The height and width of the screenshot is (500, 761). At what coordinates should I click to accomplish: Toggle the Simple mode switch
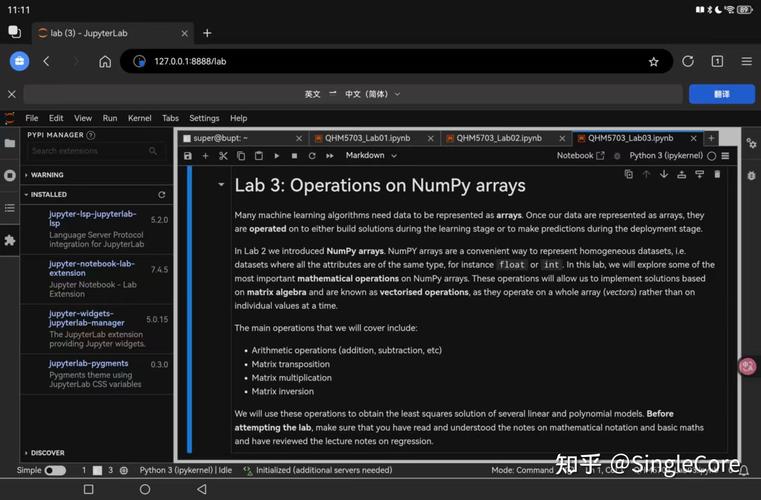[55, 470]
